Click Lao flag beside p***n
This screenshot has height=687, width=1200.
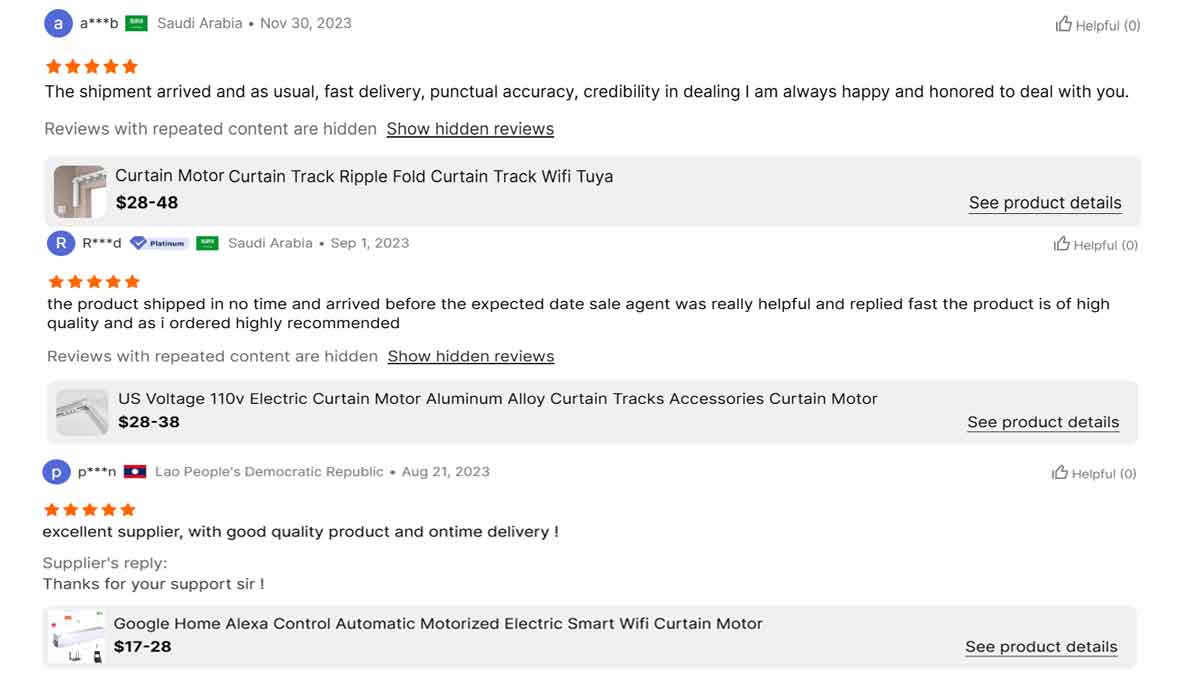[135, 472]
